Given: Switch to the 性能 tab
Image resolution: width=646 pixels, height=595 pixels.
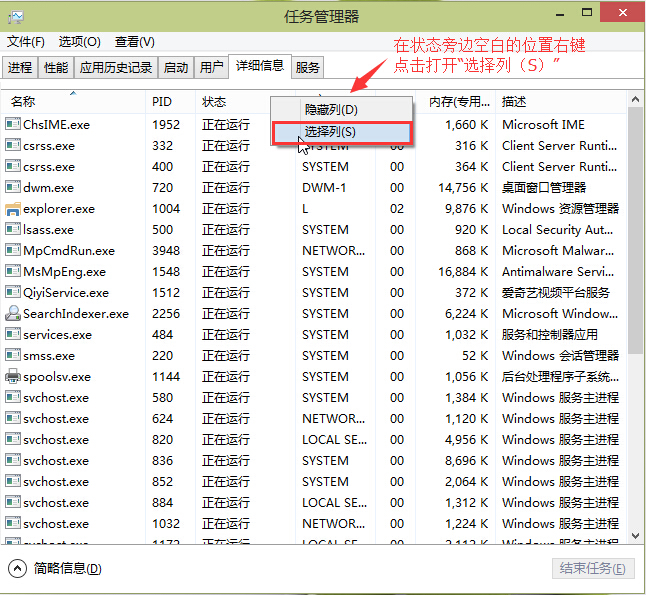Looking at the screenshot, I should coord(56,68).
